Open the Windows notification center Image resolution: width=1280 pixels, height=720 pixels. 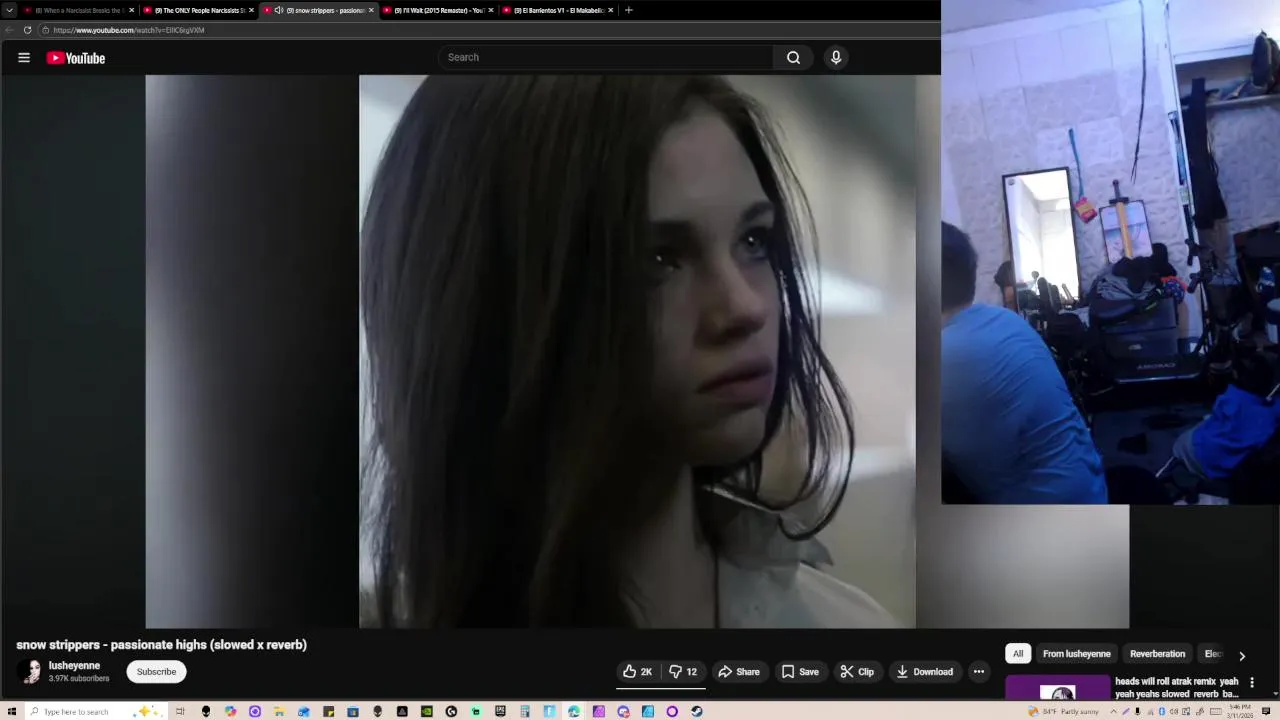click(1265, 712)
